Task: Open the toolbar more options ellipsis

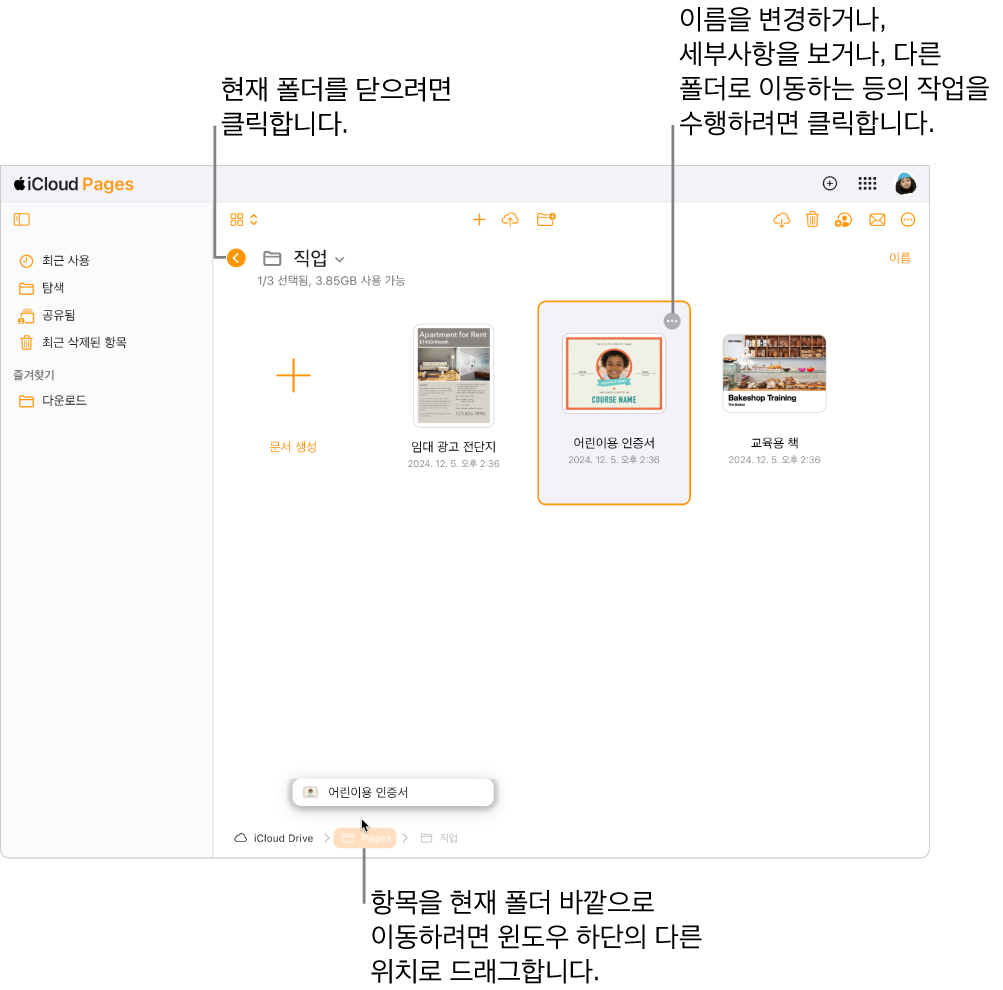Action: [908, 220]
